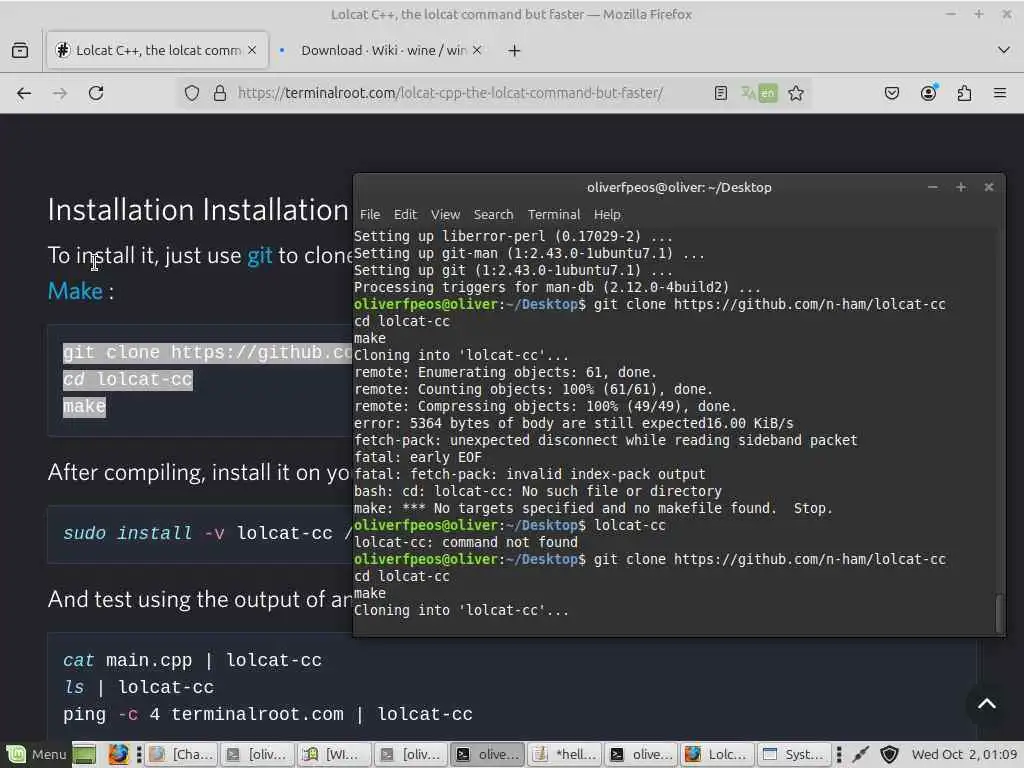Switch to the Lolc... taskbar window
1024x768 pixels.
pyautogui.click(x=717, y=754)
